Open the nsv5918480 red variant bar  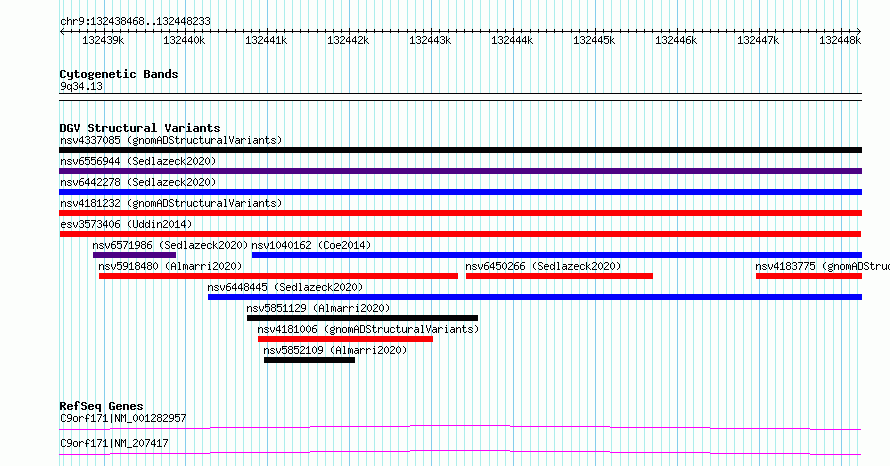(x=278, y=276)
